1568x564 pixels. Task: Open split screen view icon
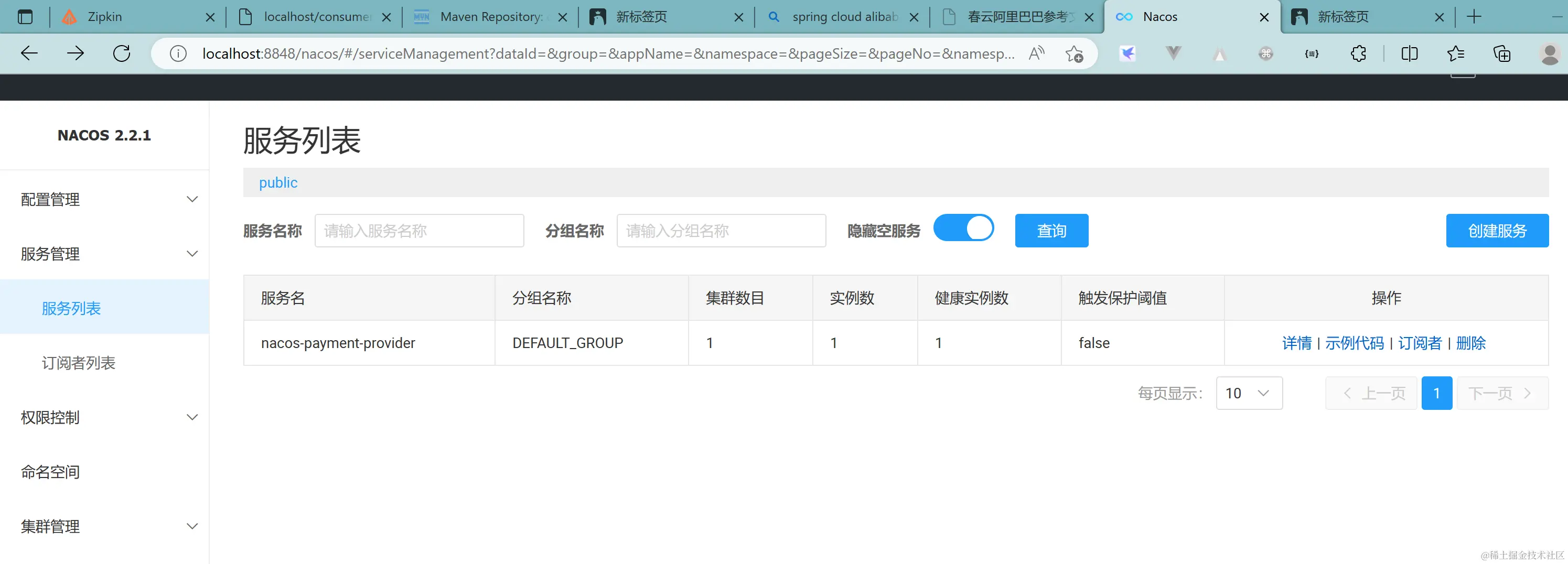(x=1409, y=53)
